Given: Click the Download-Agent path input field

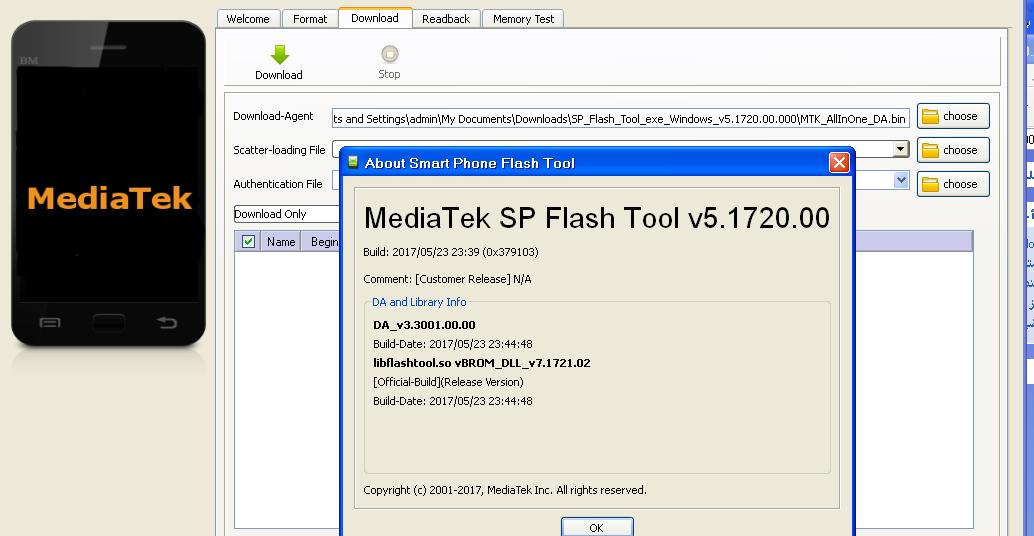Looking at the screenshot, I should 621,119.
